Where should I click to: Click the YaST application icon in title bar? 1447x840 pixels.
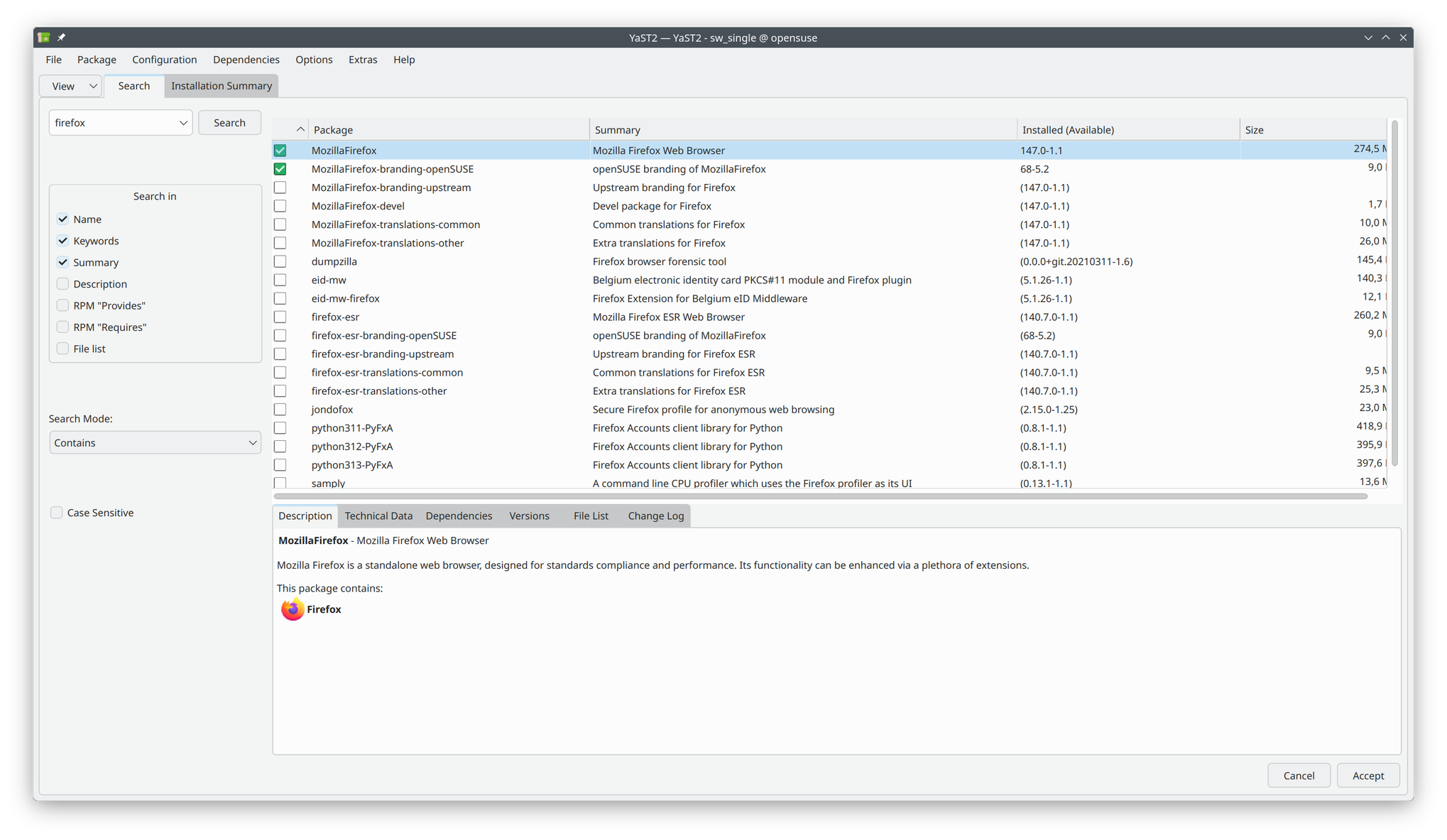(x=44, y=38)
